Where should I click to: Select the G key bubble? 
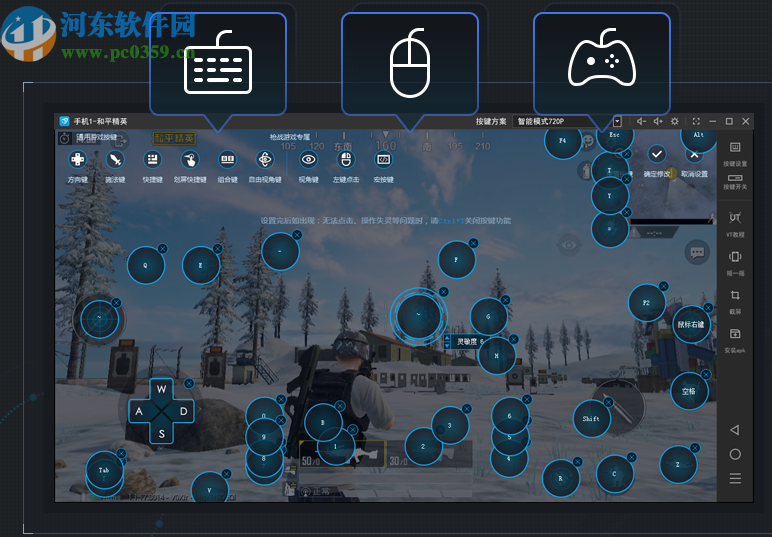tap(488, 316)
